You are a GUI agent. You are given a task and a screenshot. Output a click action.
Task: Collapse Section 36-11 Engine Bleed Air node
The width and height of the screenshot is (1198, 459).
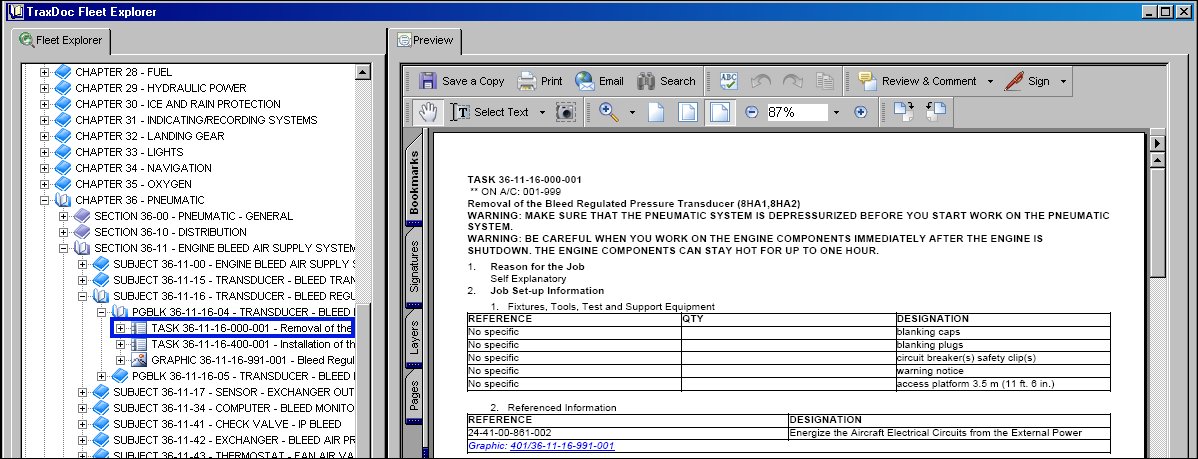pyautogui.click(x=63, y=248)
